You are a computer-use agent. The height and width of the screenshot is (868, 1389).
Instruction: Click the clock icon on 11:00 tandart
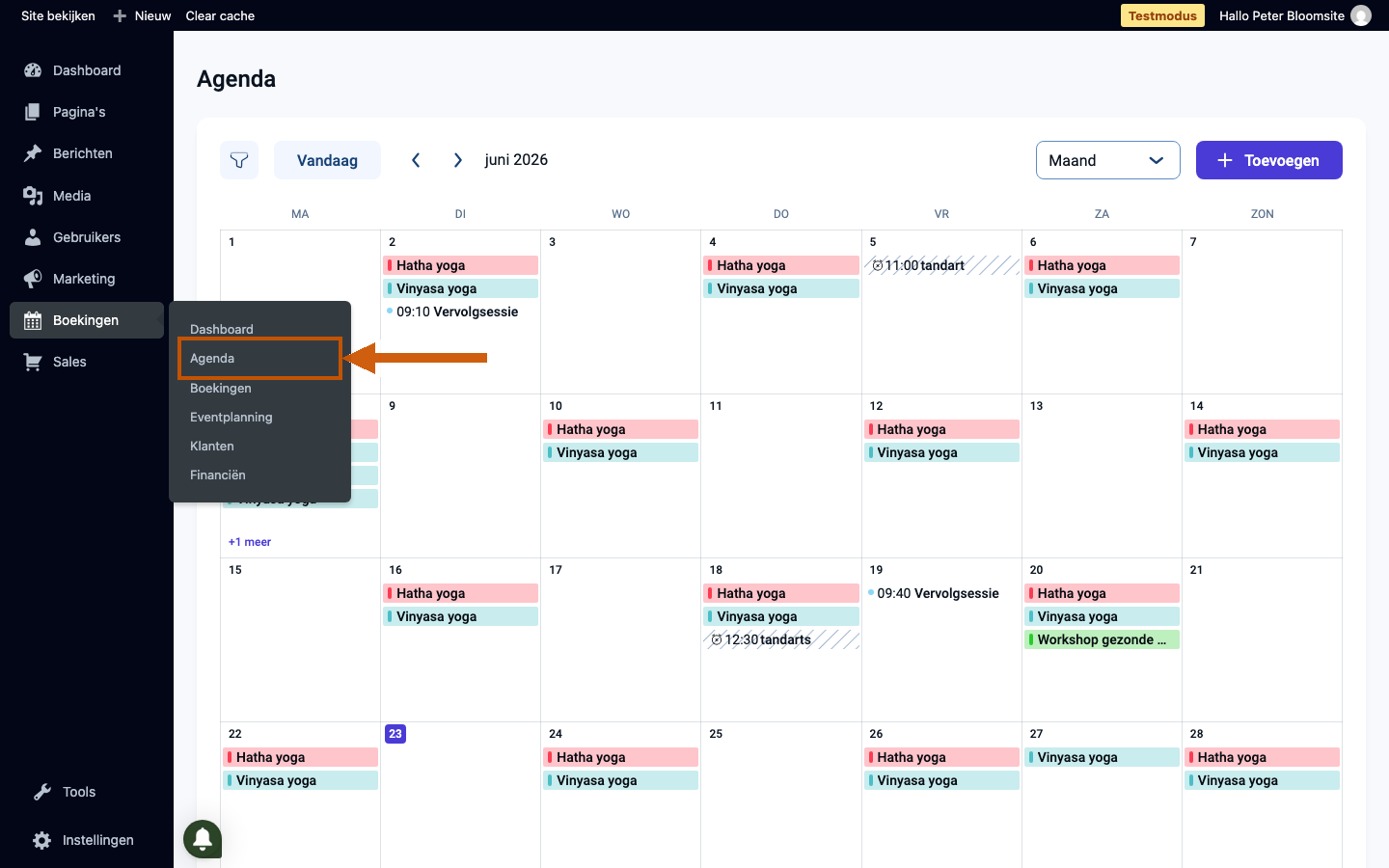click(878, 265)
